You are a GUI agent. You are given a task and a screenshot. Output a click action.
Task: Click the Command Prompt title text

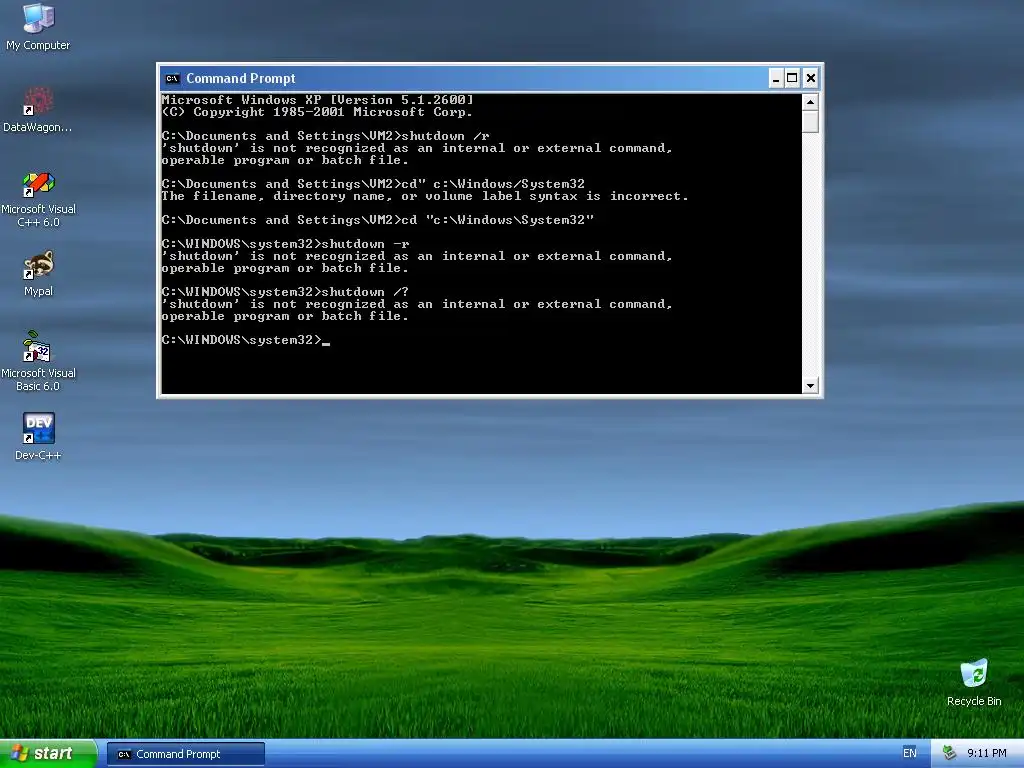tap(240, 78)
